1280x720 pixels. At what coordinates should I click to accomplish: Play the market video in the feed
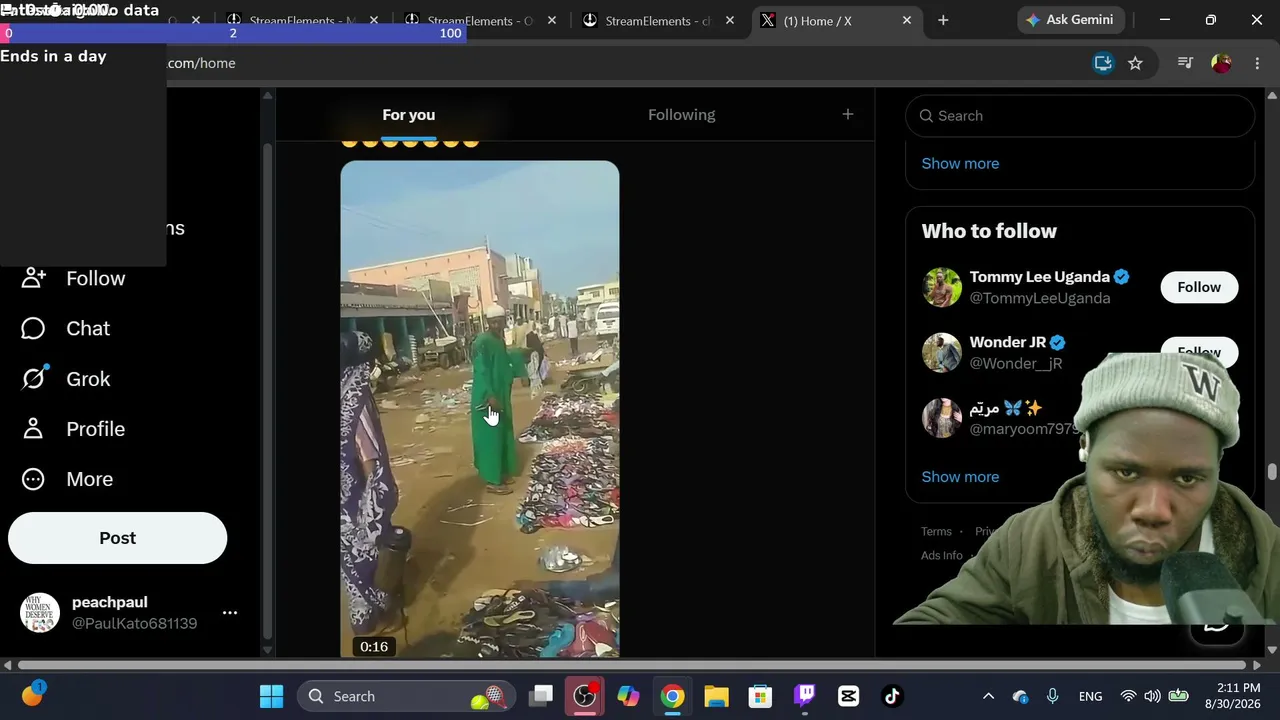(x=480, y=409)
